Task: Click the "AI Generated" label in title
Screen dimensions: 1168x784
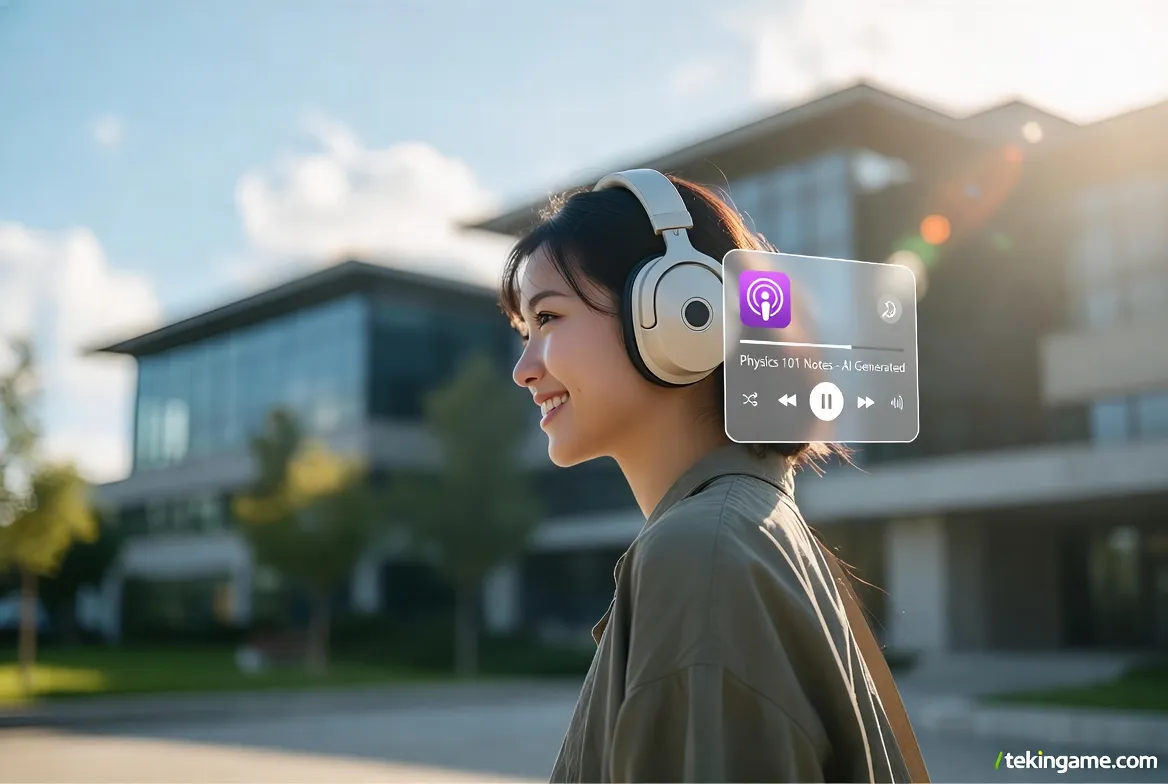Action: 873,367
